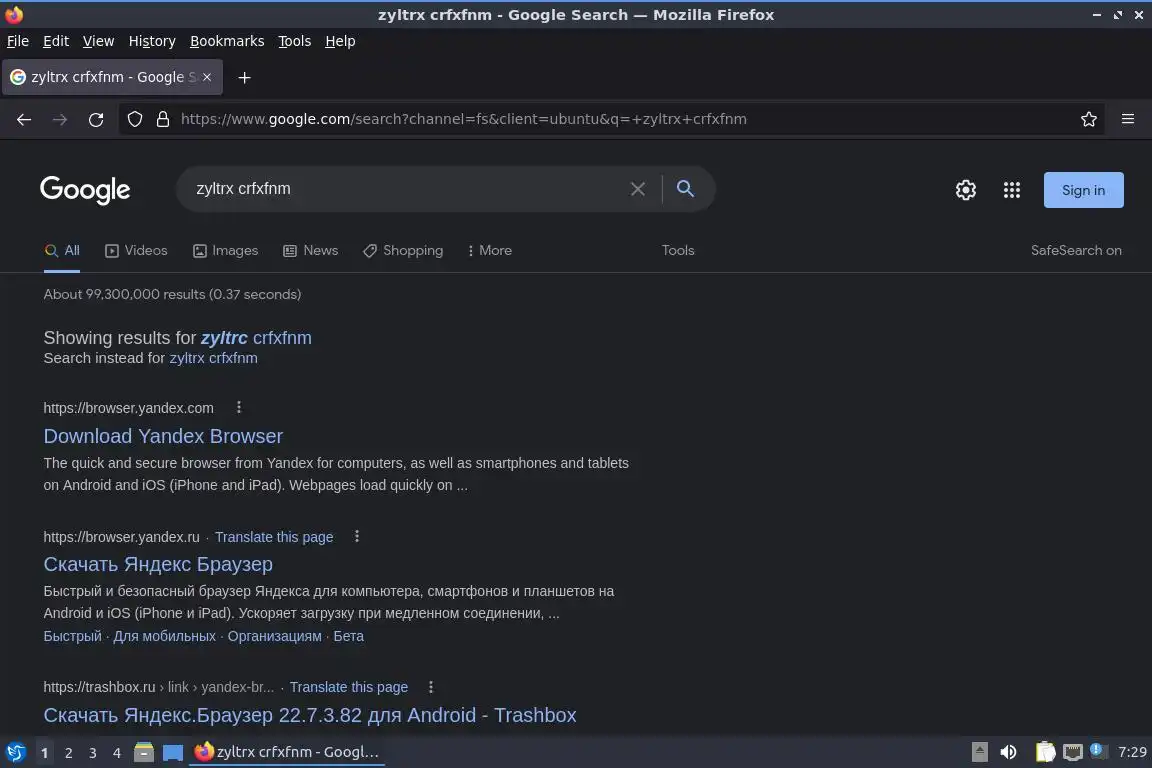Open the tracking protection shield icon
Screen dimensions: 1152x768
click(x=135, y=119)
